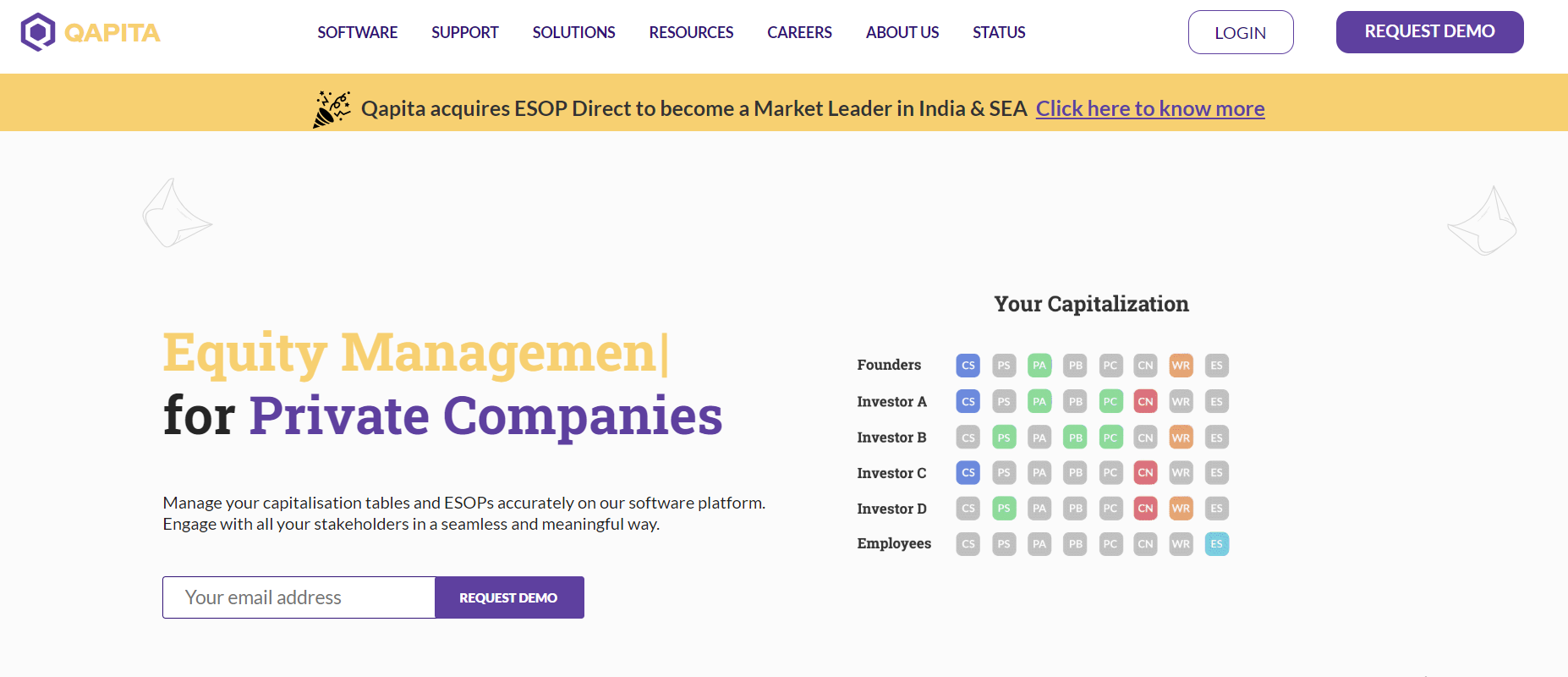The height and width of the screenshot is (677, 1568).
Task: Submit Request Demo beside the email field
Action: tap(508, 597)
